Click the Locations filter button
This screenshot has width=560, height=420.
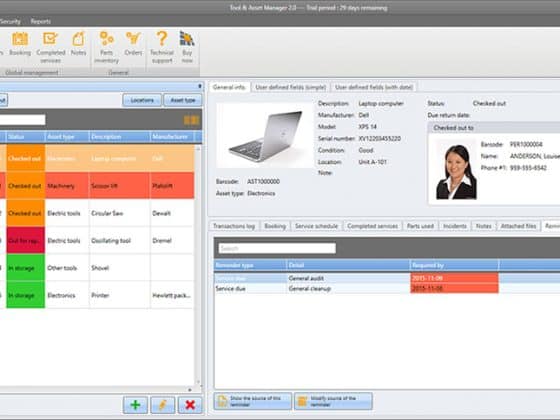142,100
